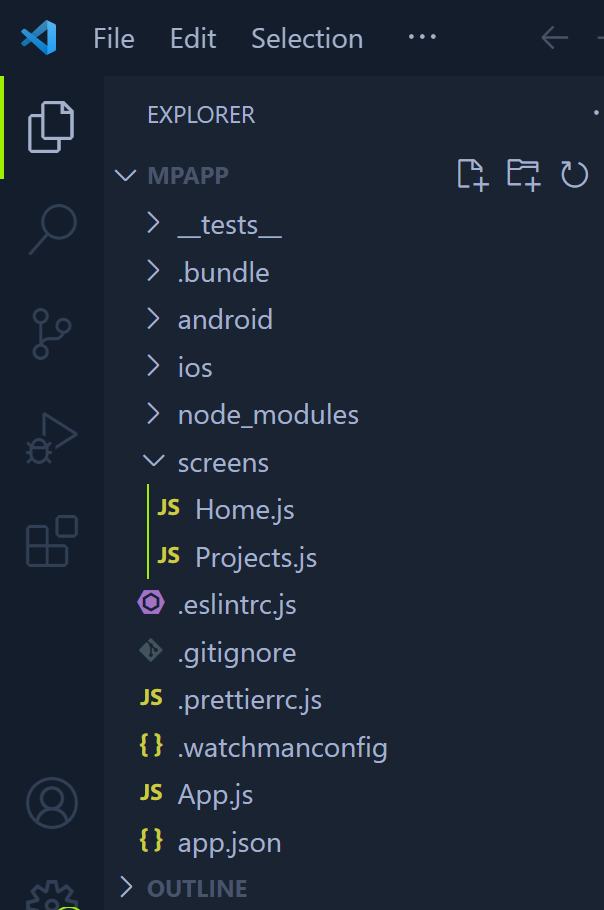This screenshot has width=604, height=910.
Task: Open the Source Control view icon
Action: [51, 333]
